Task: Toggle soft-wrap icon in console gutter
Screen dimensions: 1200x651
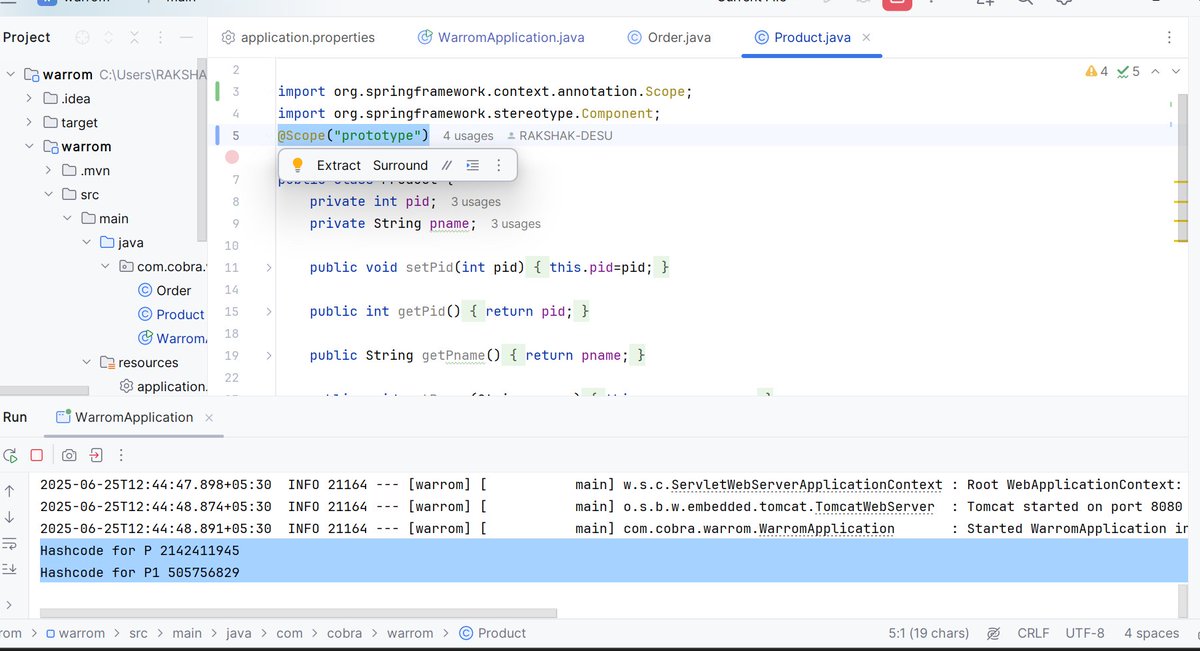Action: tap(10, 543)
